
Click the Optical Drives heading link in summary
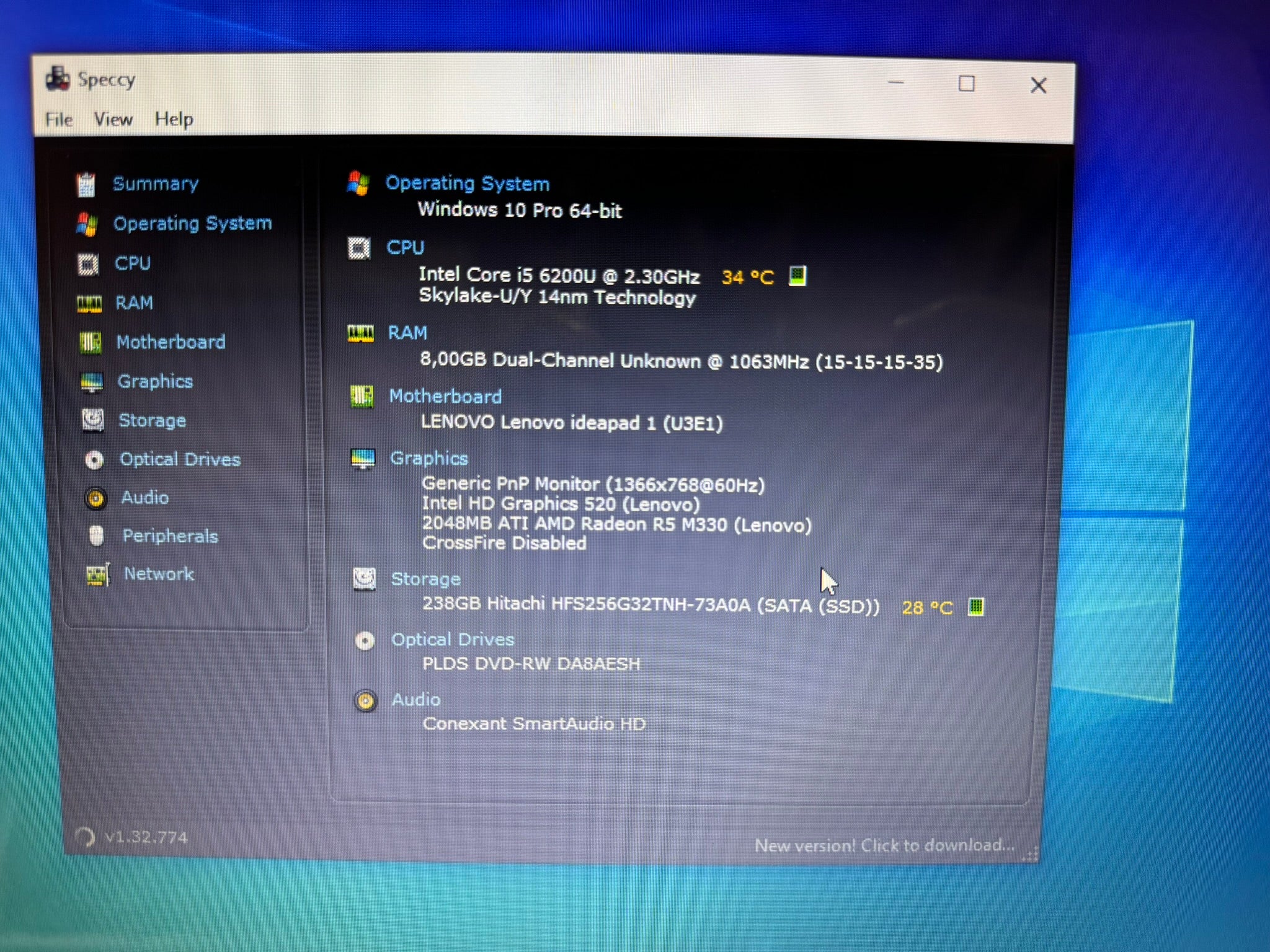(x=453, y=640)
